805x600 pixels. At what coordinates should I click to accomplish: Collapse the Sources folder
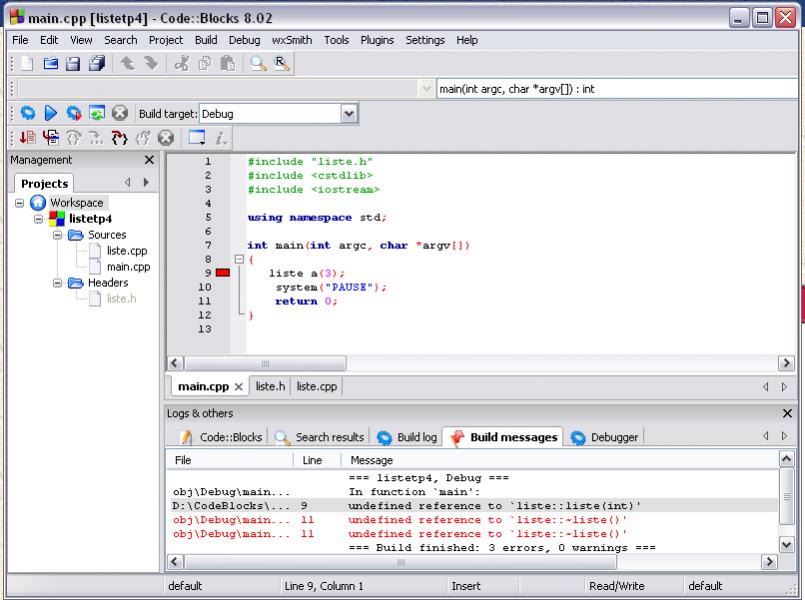click(x=58, y=235)
